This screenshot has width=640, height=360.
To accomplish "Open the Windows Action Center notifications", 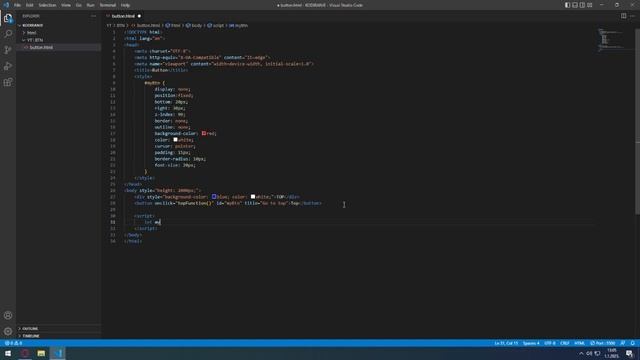I will [629, 353].
